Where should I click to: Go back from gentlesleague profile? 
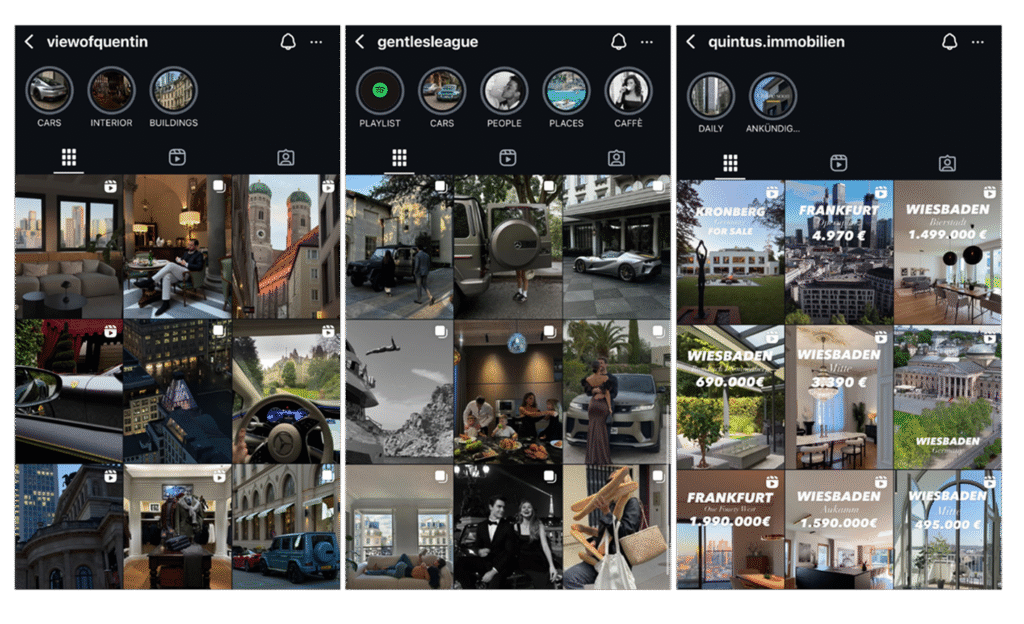tap(359, 42)
